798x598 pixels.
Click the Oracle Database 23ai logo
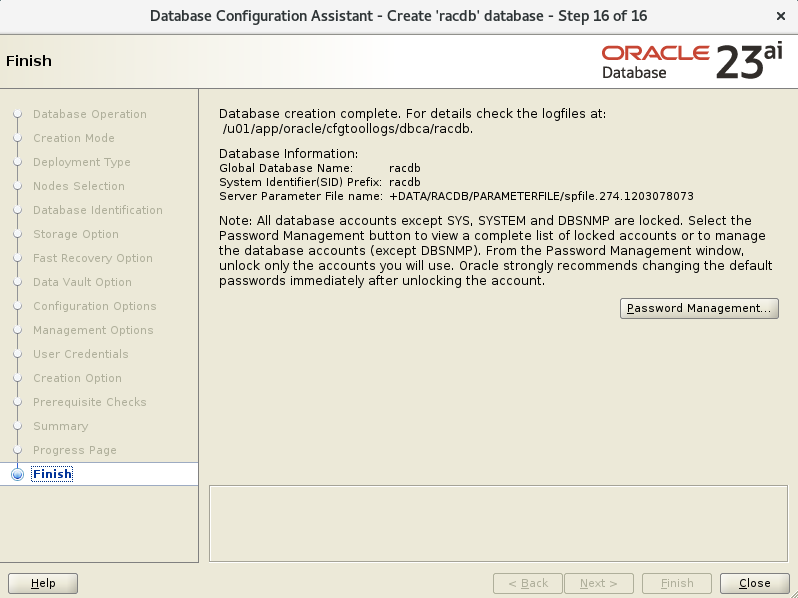click(x=692, y=62)
